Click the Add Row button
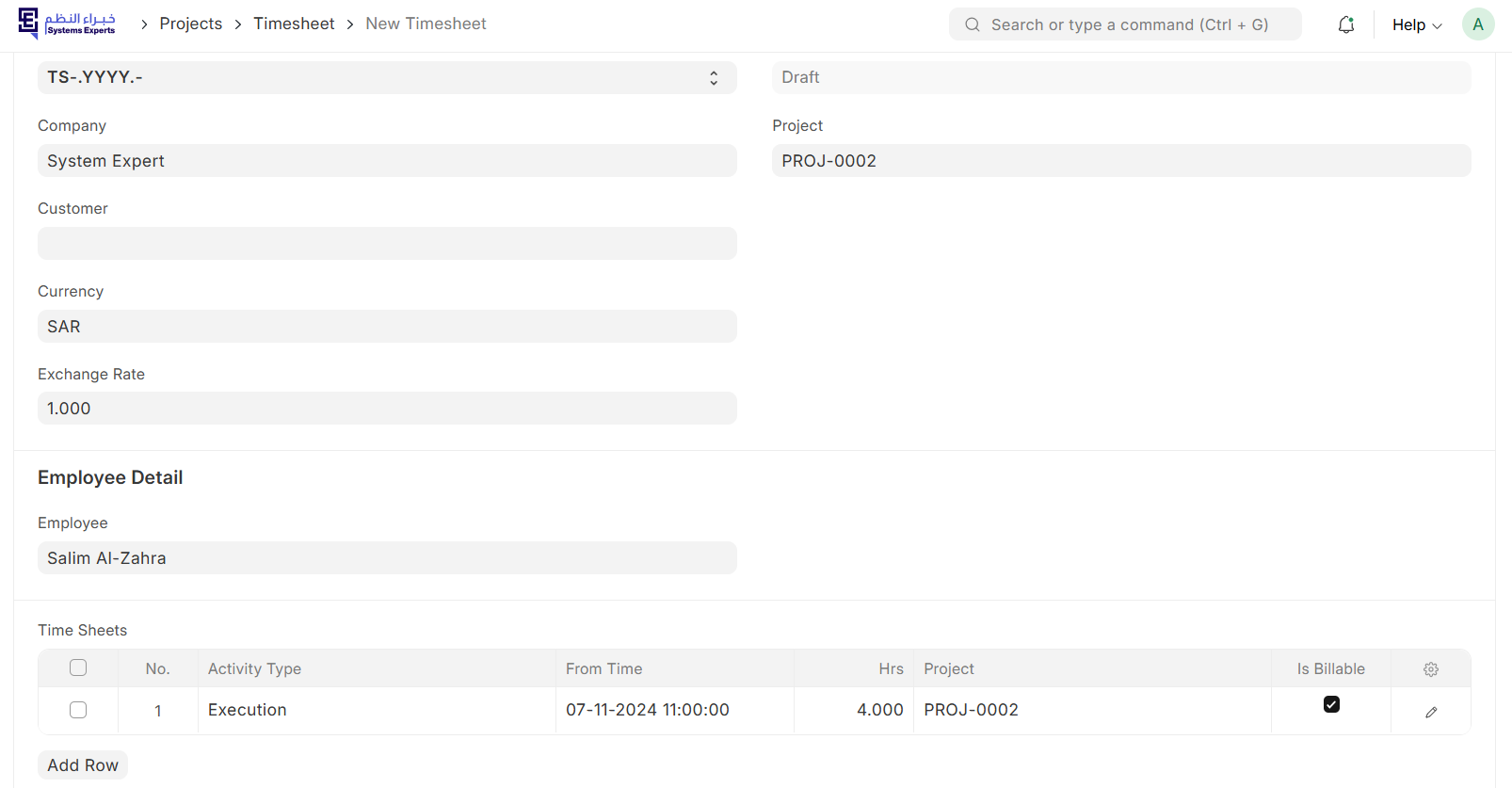 [83, 765]
